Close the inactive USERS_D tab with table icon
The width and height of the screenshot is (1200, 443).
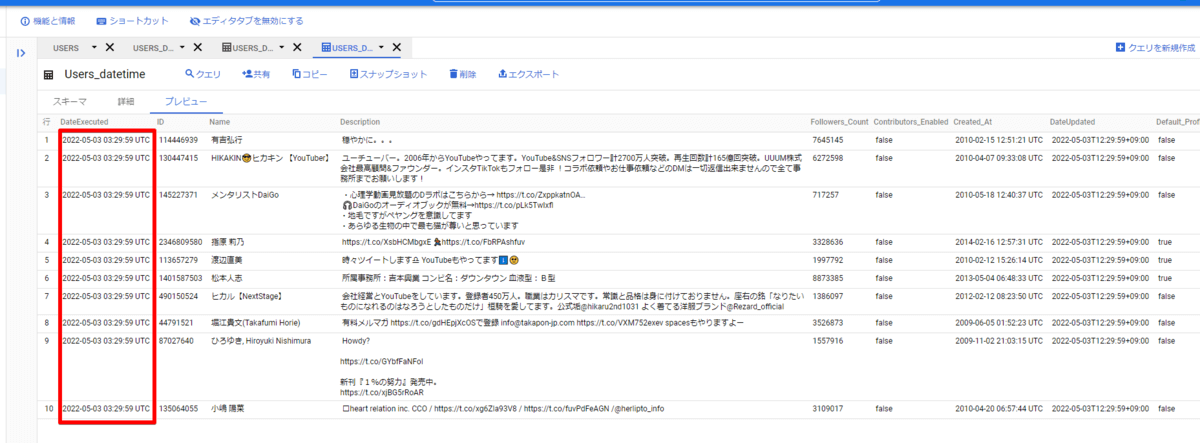[297, 48]
